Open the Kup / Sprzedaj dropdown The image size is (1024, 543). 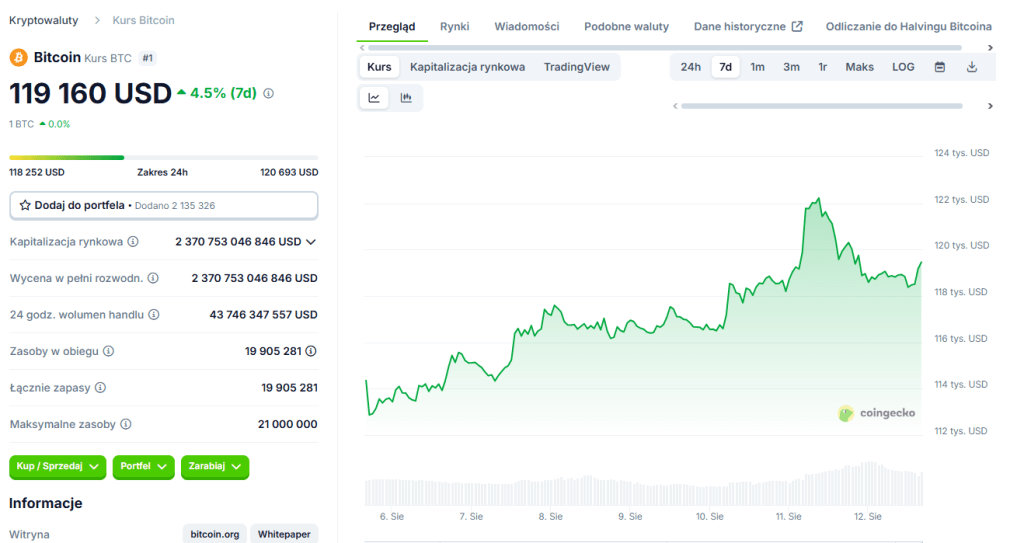(57, 467)
